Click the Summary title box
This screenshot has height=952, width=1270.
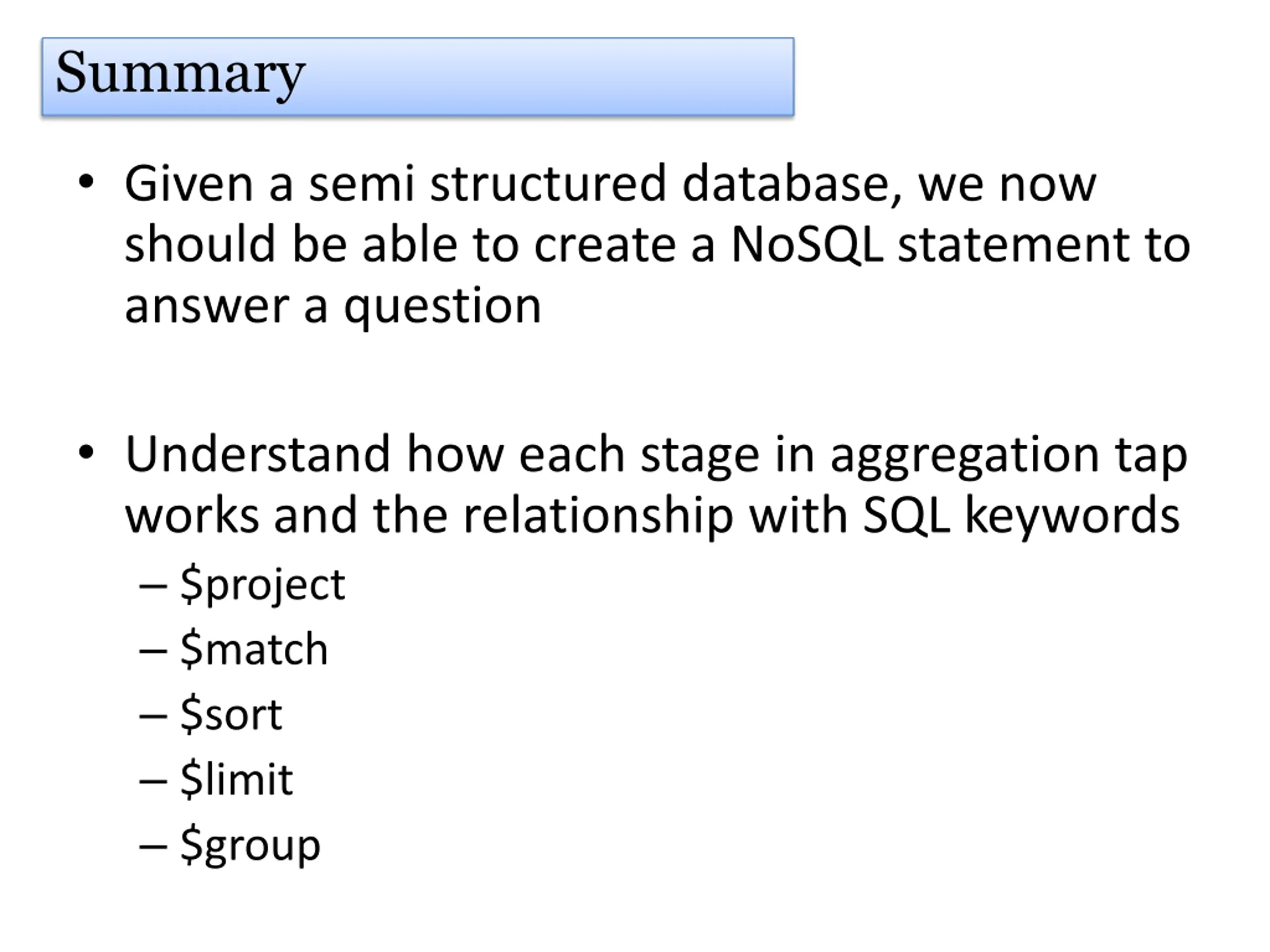click(418, 77)
